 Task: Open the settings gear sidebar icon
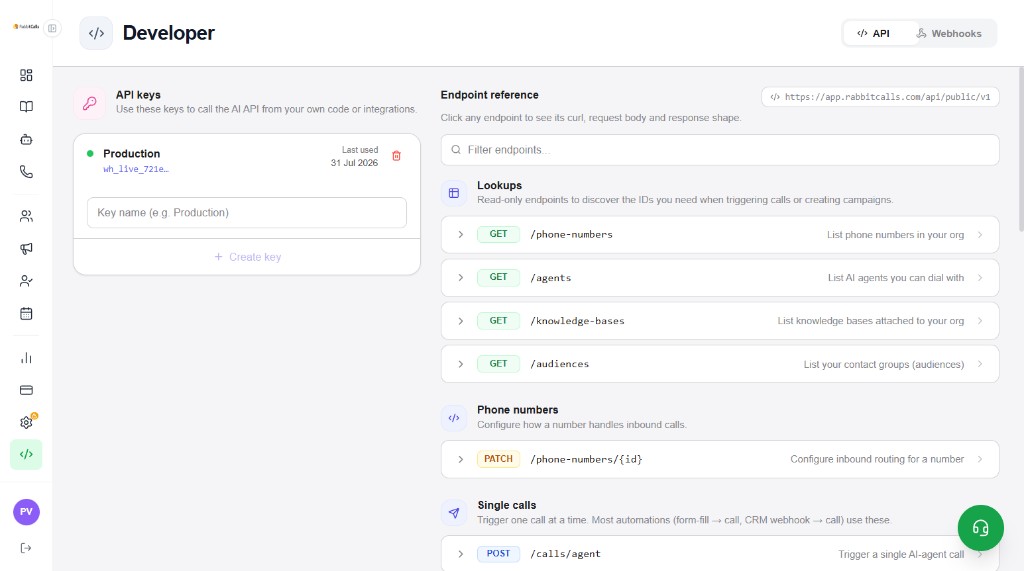coord(26,422)
